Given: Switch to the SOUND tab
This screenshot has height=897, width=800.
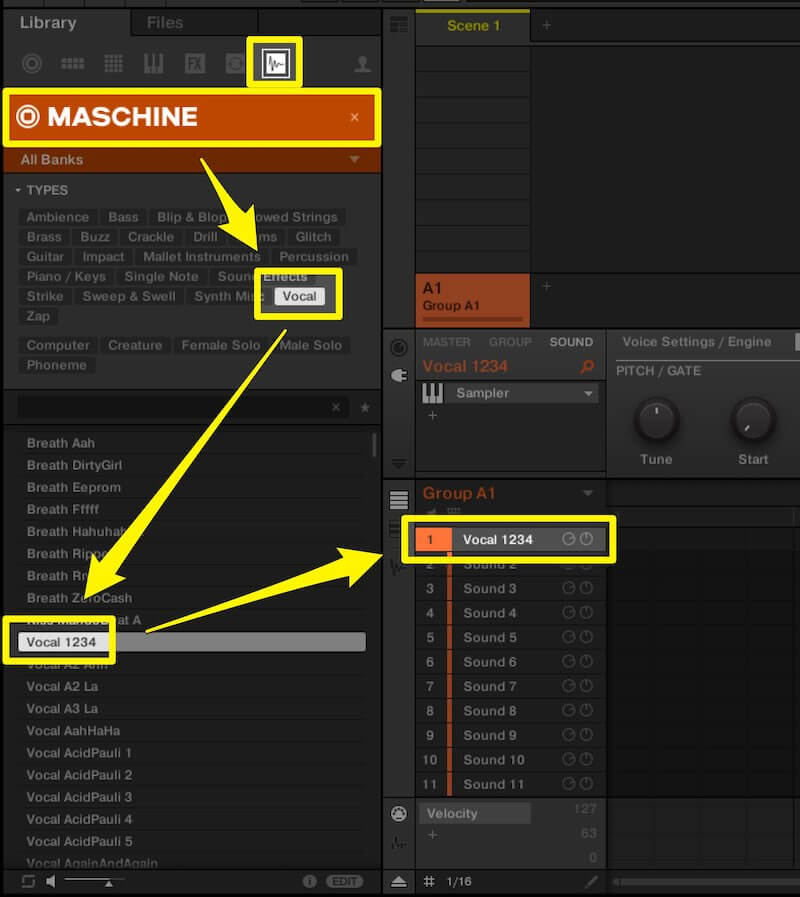Looking at the screenshot, I should 571,342.
